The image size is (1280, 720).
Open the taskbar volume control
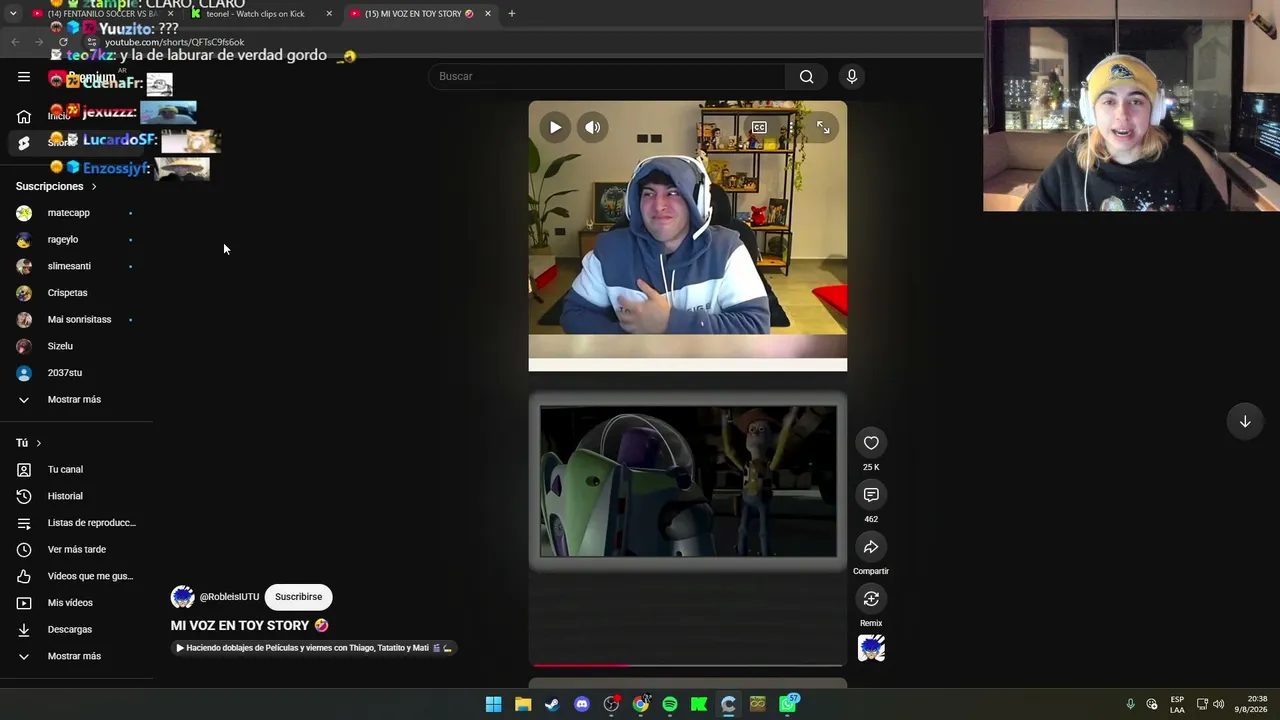pyautogui.click(x=1218, y=704)
